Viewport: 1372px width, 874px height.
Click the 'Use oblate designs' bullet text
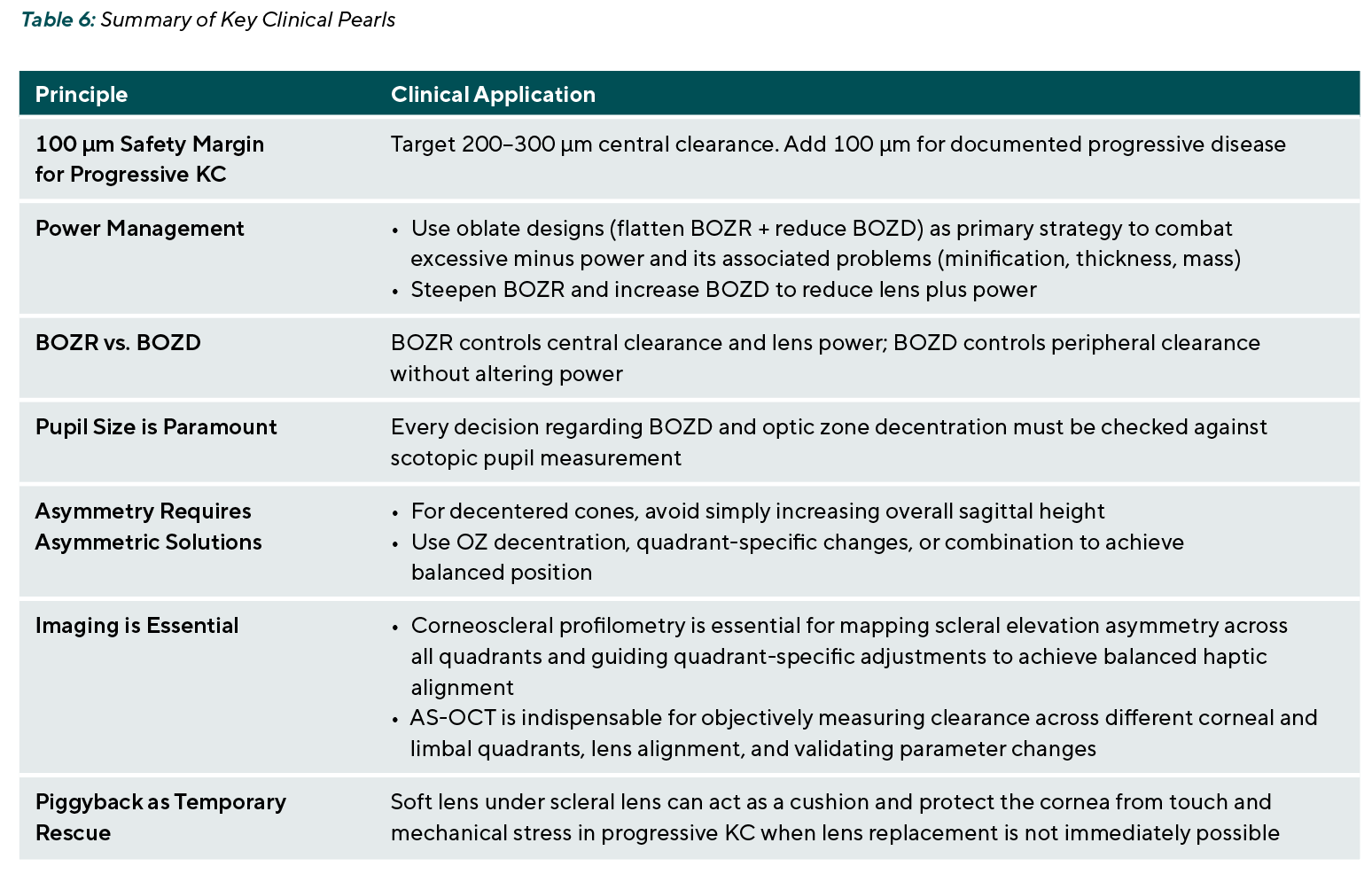coord(826,243)
